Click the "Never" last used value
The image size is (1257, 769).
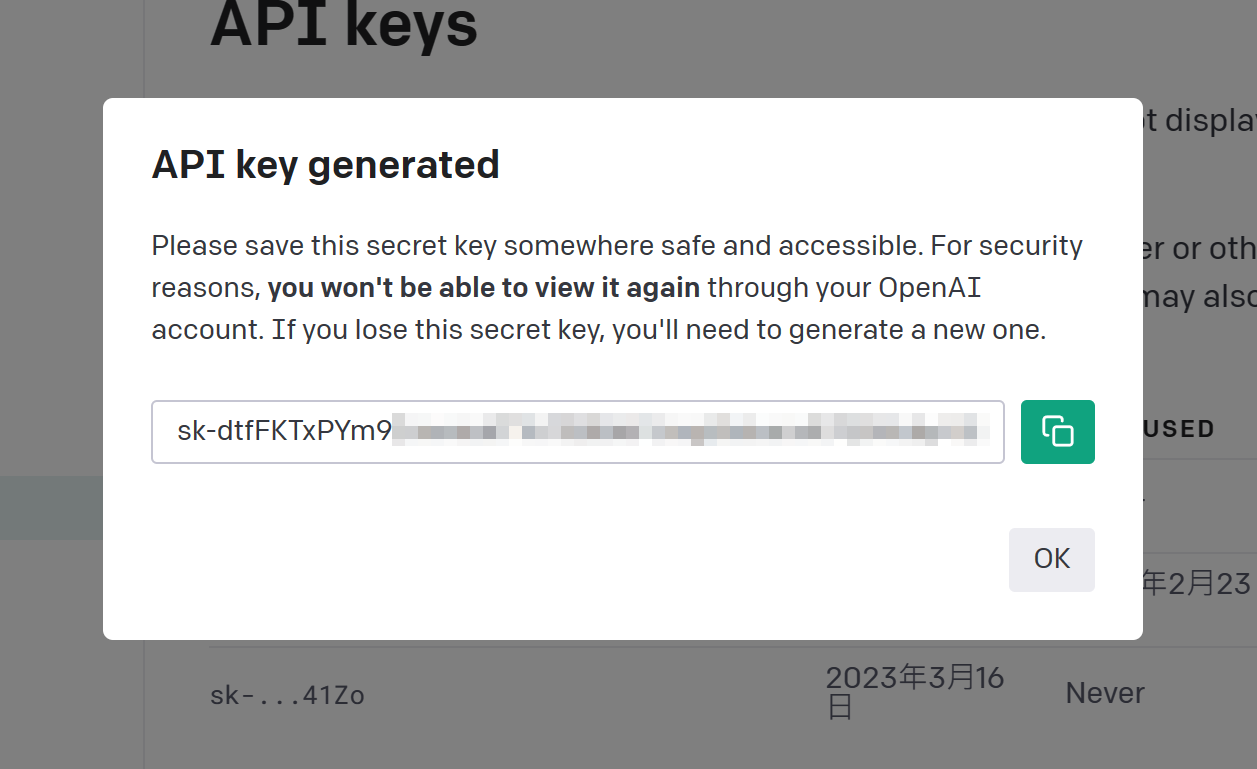tap(1105, 693)
